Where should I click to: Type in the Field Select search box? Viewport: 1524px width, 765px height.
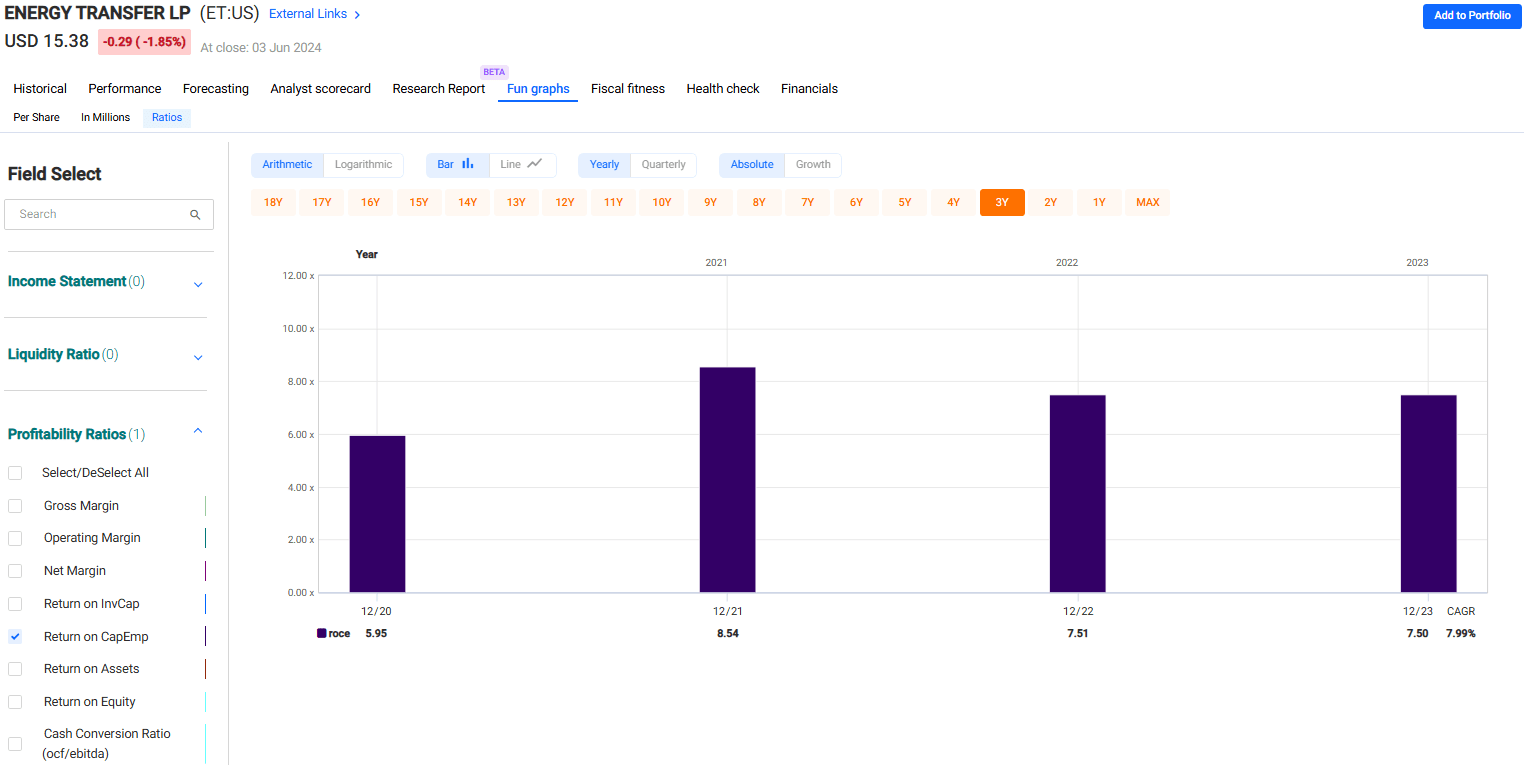point(100,214)
